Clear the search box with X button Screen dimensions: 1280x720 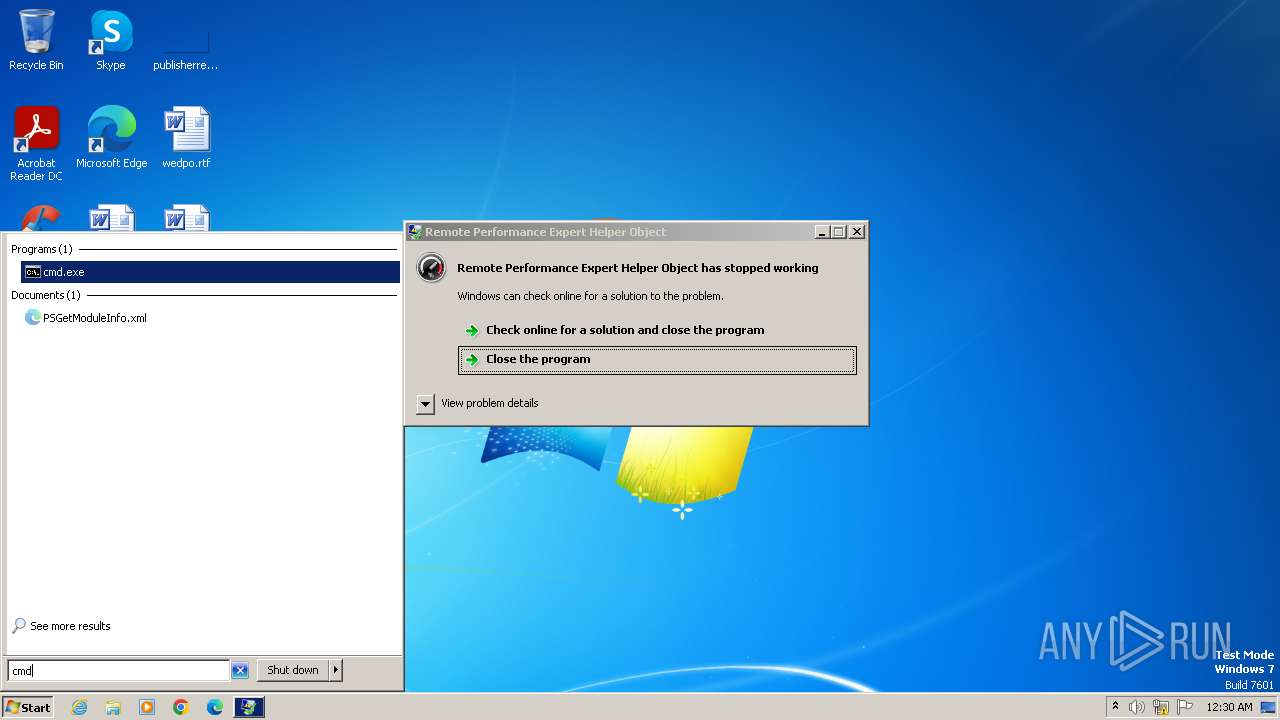(x=240, y=671)
